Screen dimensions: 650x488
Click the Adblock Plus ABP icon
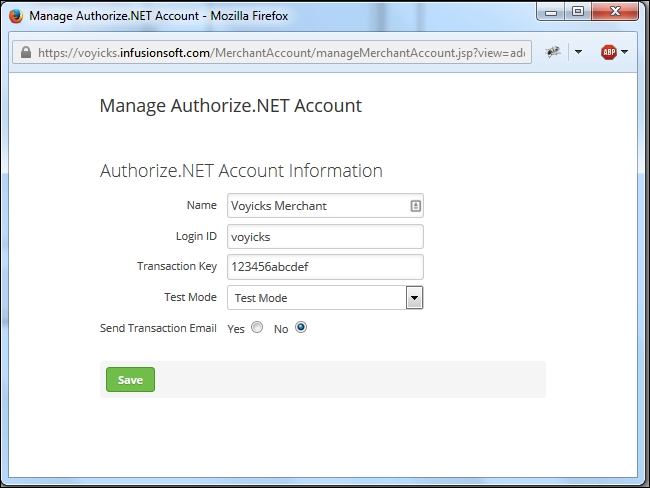[x=608, y=52]
